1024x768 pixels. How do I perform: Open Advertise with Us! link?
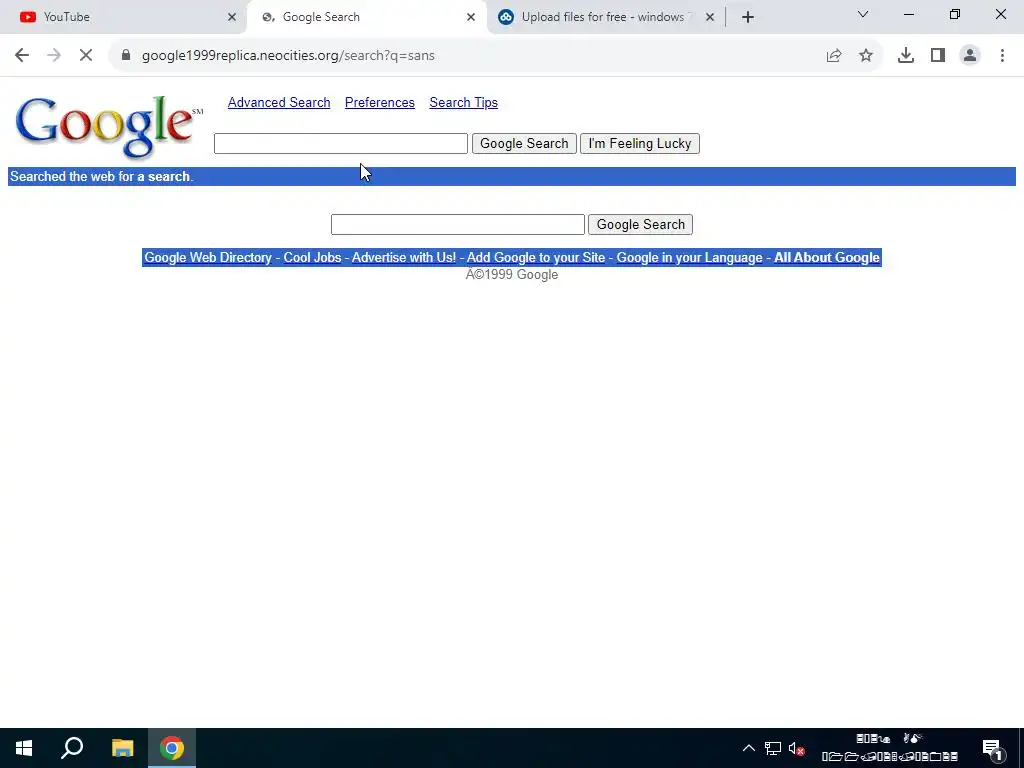pyautogui.click(x=404, y=257)
